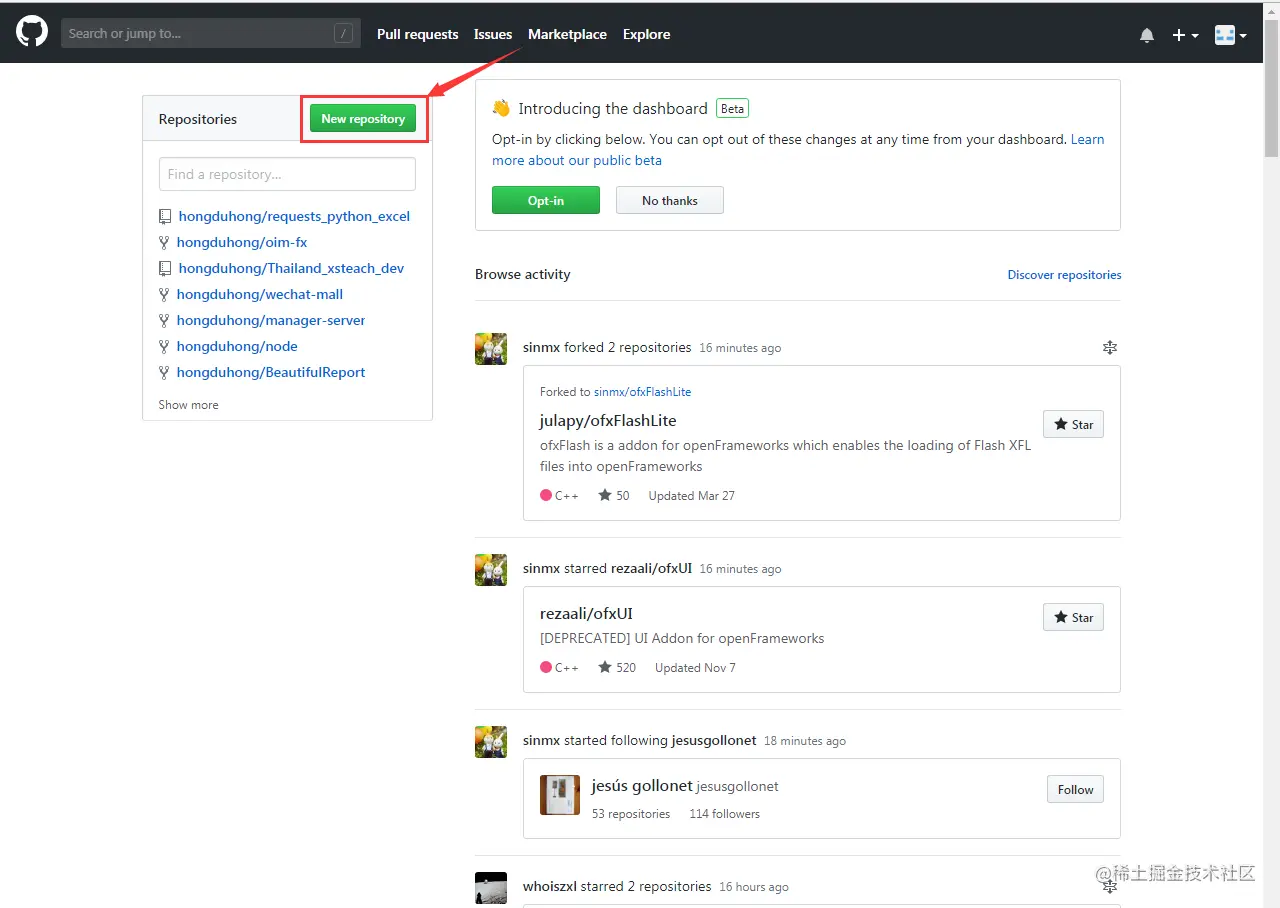Open jesús gollonet profile picture
Image resolution: width=1280 pixels, height=908 pixels.
tap(560, 795)
